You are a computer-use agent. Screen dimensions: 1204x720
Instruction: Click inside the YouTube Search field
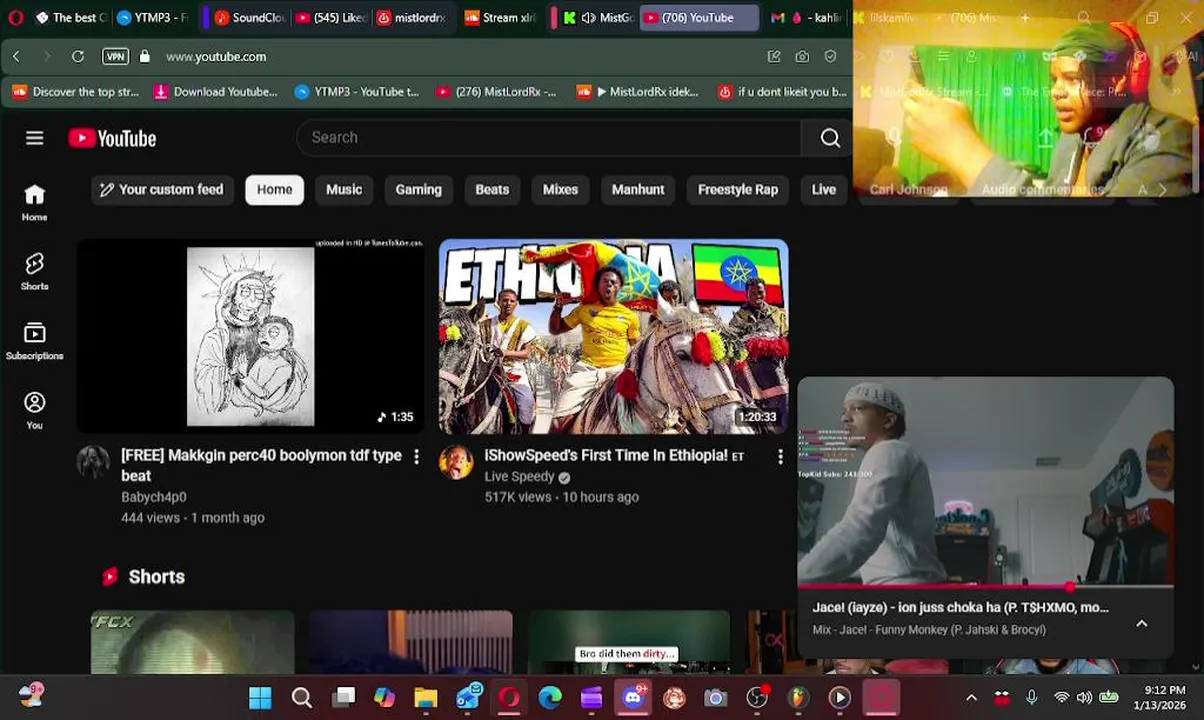[548, 138]
